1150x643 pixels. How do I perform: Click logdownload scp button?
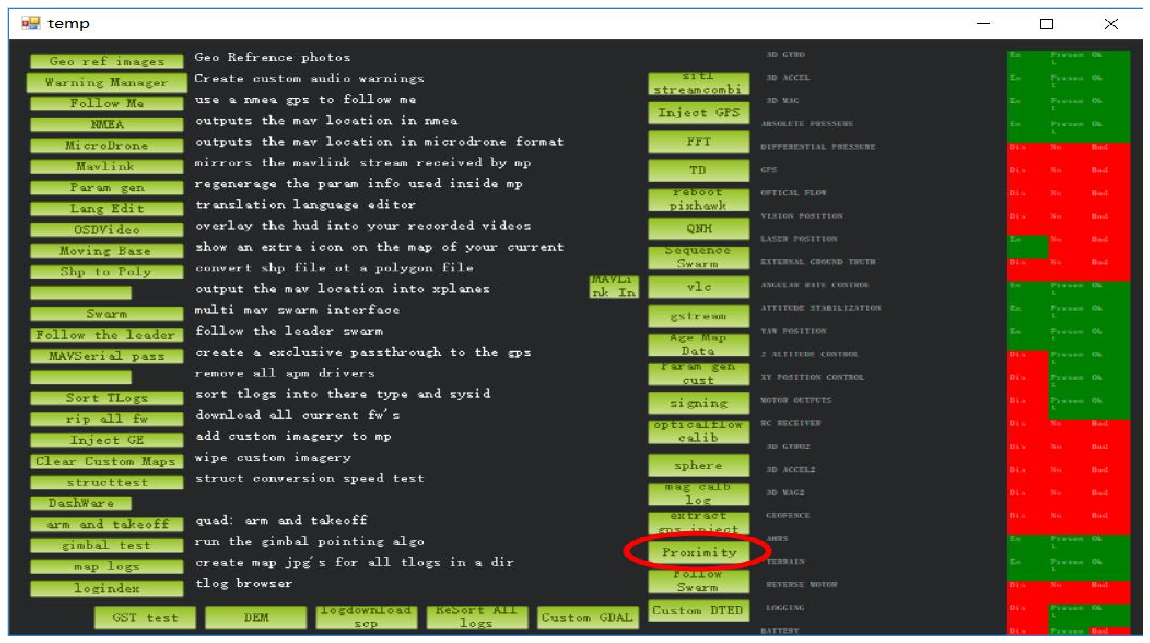366,617
